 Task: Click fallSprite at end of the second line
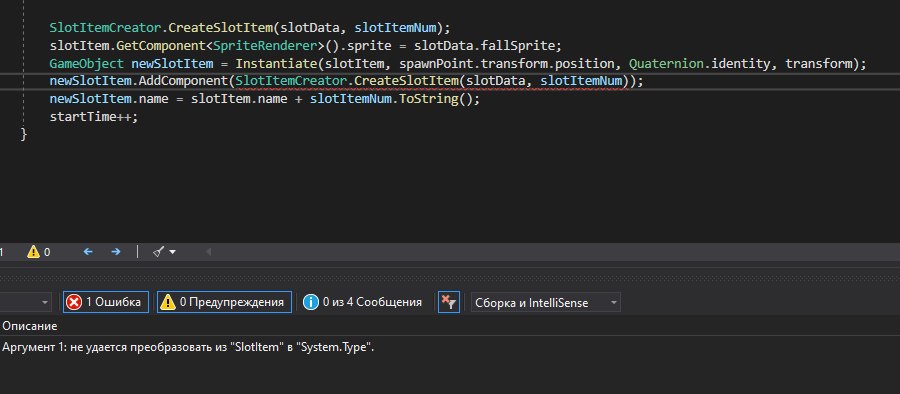tap(519, 45)
